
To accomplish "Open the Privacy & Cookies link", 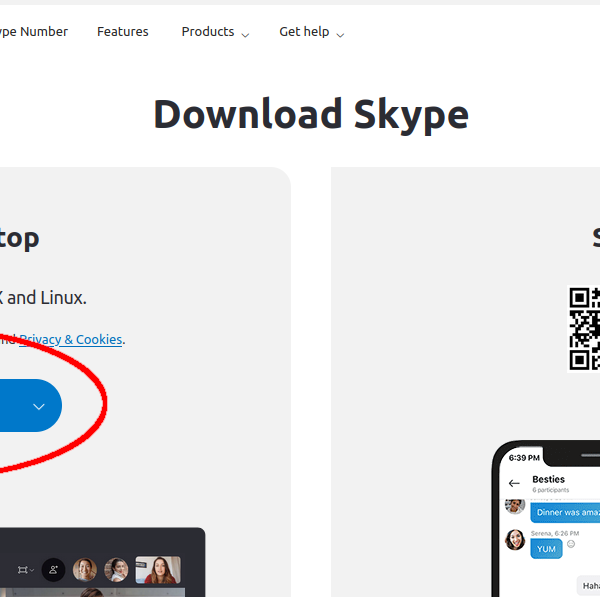I will 70,339.
